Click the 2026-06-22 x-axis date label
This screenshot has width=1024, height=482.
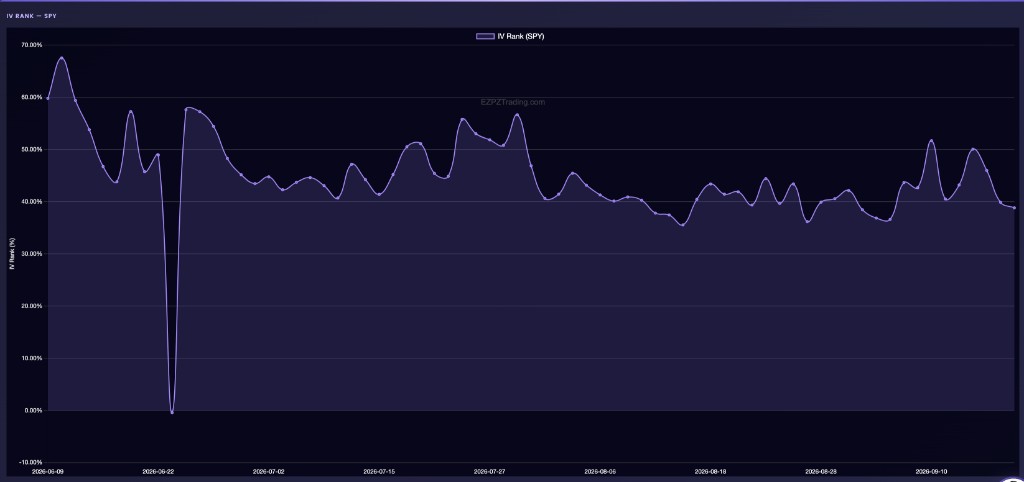[159, 471]
